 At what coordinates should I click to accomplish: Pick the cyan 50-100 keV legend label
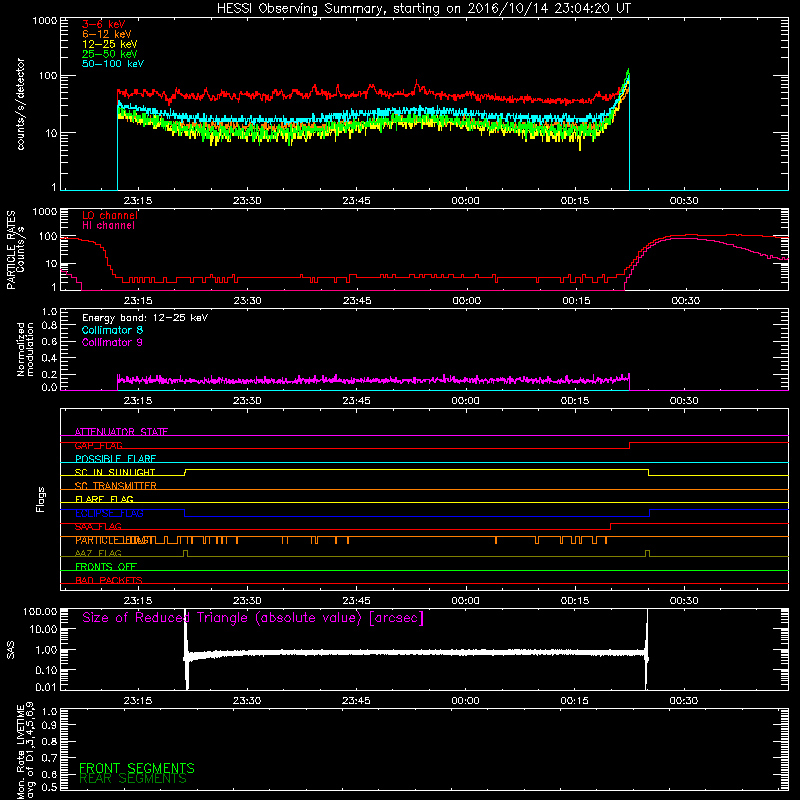pyautogui.click(x=113, y=64)
